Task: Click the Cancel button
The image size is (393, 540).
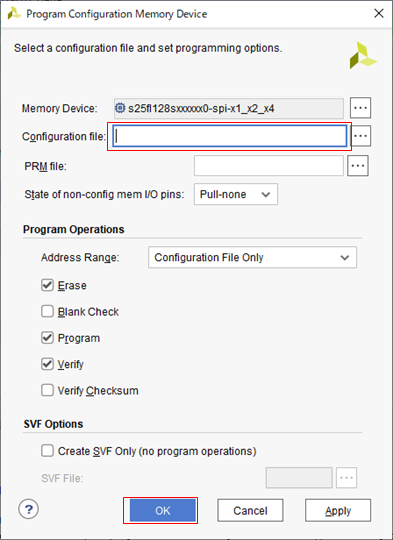Action: pos(250,510)
